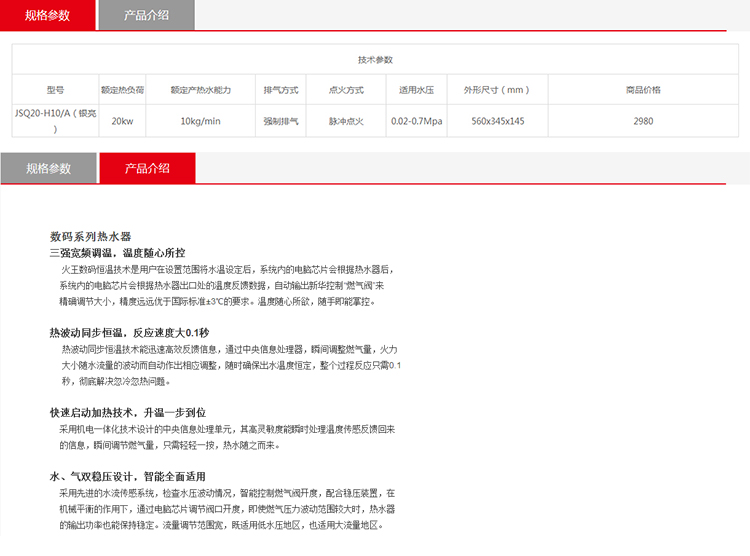Image resolution: width=750 pixels, height=556 pixels.
Task: Click the 排气方式 column header
Action: point(281,90)
